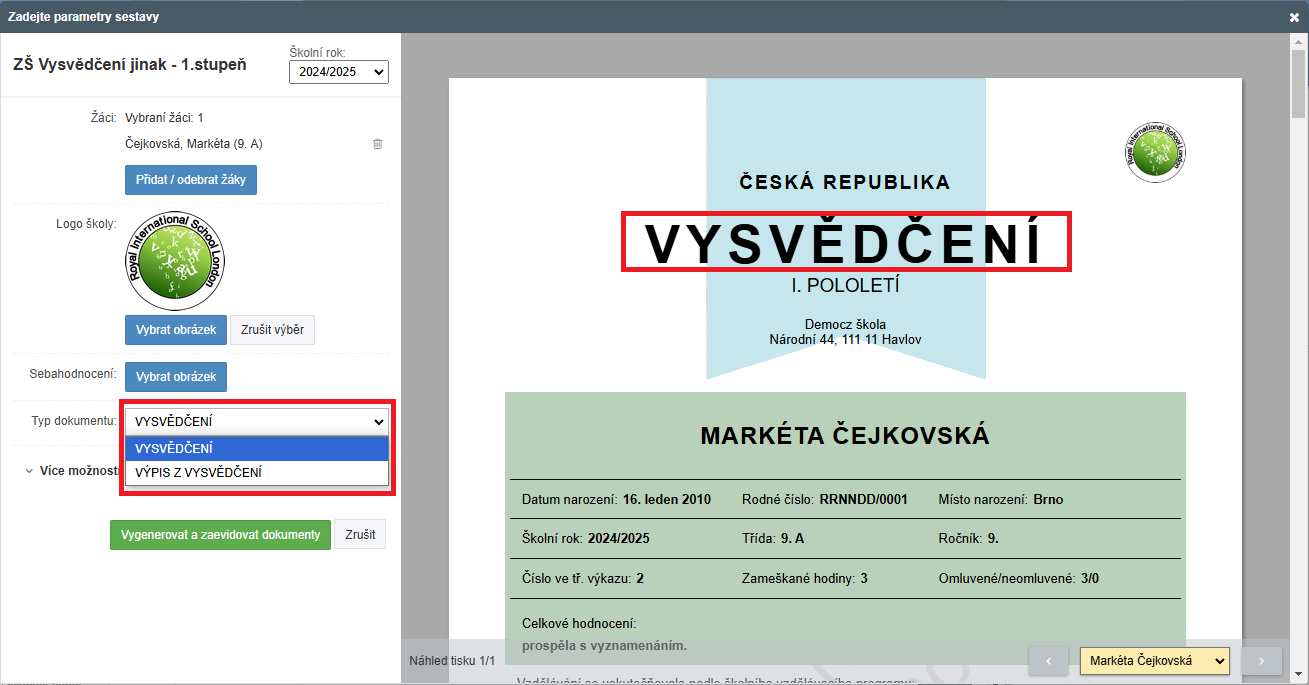Click the Zrušit button
The height and width of the screenshot is (685, 1309).
[x=360, y=534]
